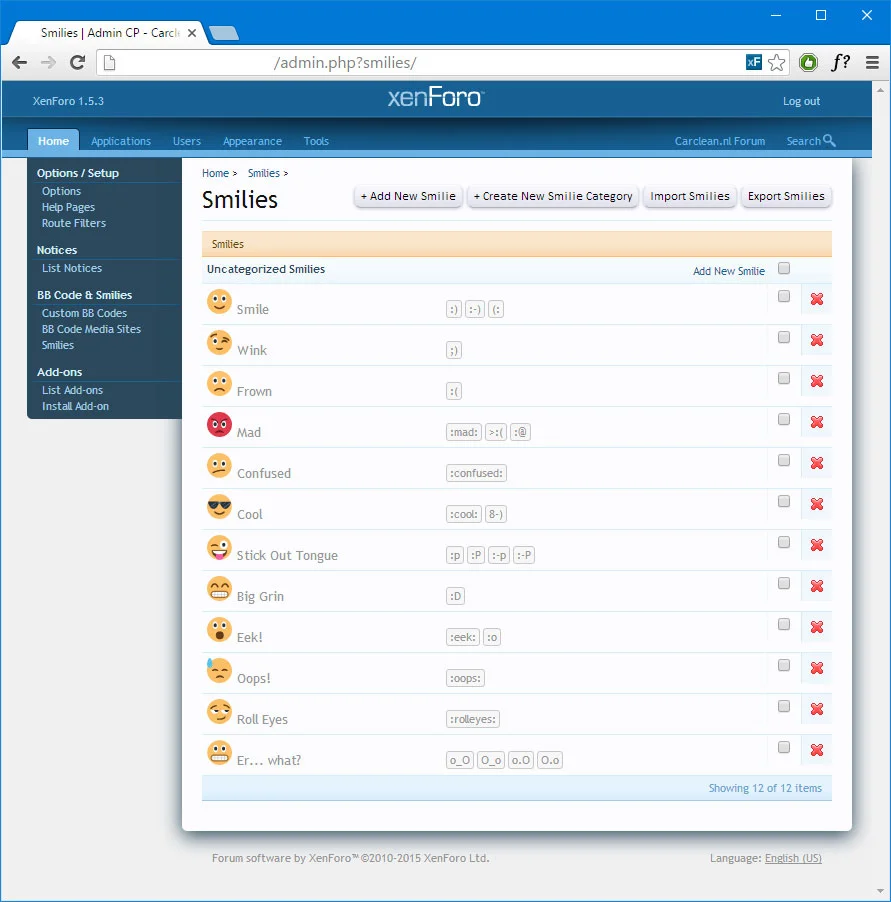Open Custom BB Codes in sidebar
891x902 pixels.
84,313
